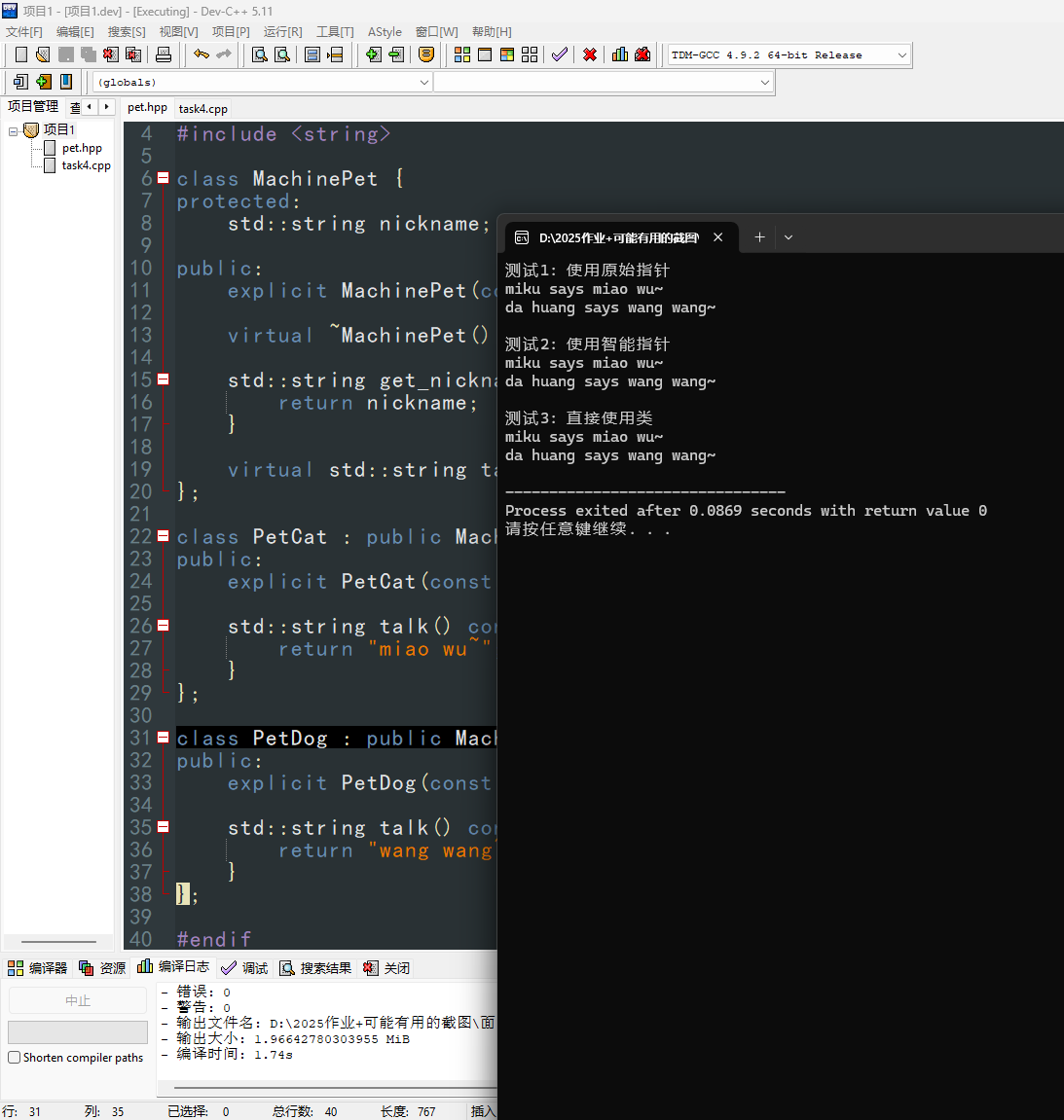Click the Goto bookmark toolbar icon
Viewport: 1064px width, 1120px height.
pos(66,82)
